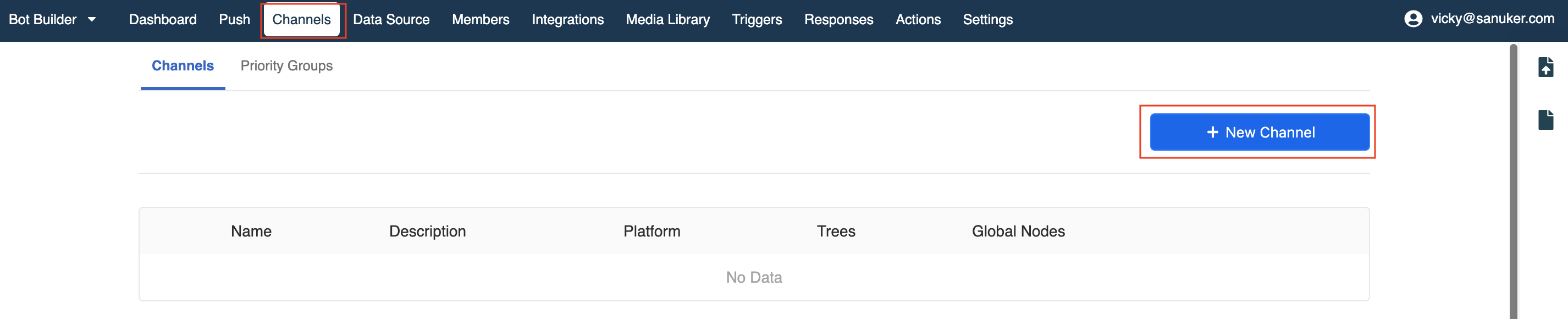The width and height of the screenshot is (1568, 319).
Task: Click the vertical page scrollbar
Action: pyautogui.click(x=1512, y=183)
